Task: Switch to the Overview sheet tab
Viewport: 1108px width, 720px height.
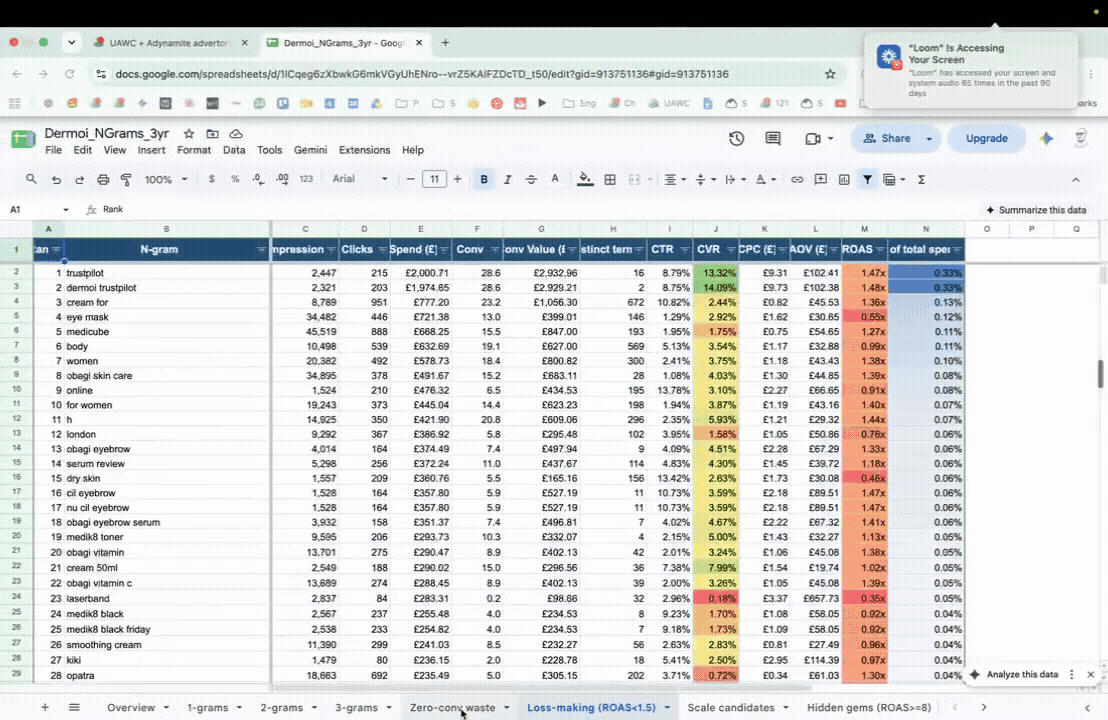Action: (131, 707)
